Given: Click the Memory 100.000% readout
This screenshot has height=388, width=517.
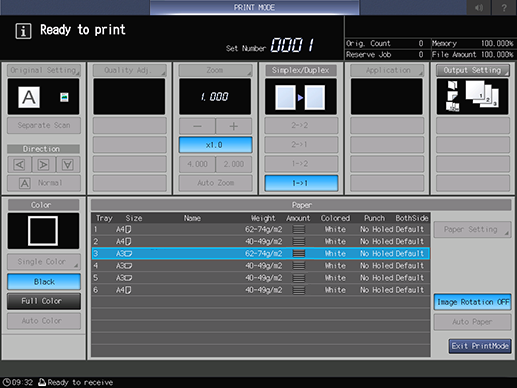Looking at the screenshot, I should pos(473,43).
